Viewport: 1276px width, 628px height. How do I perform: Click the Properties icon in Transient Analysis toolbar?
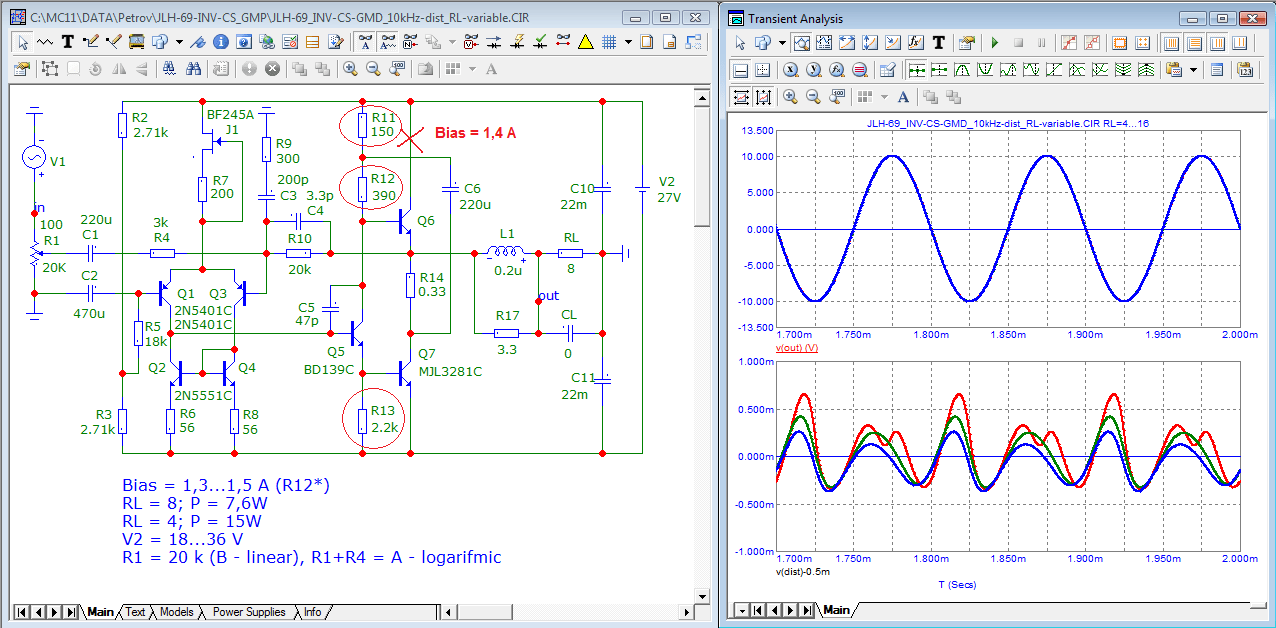967,42
